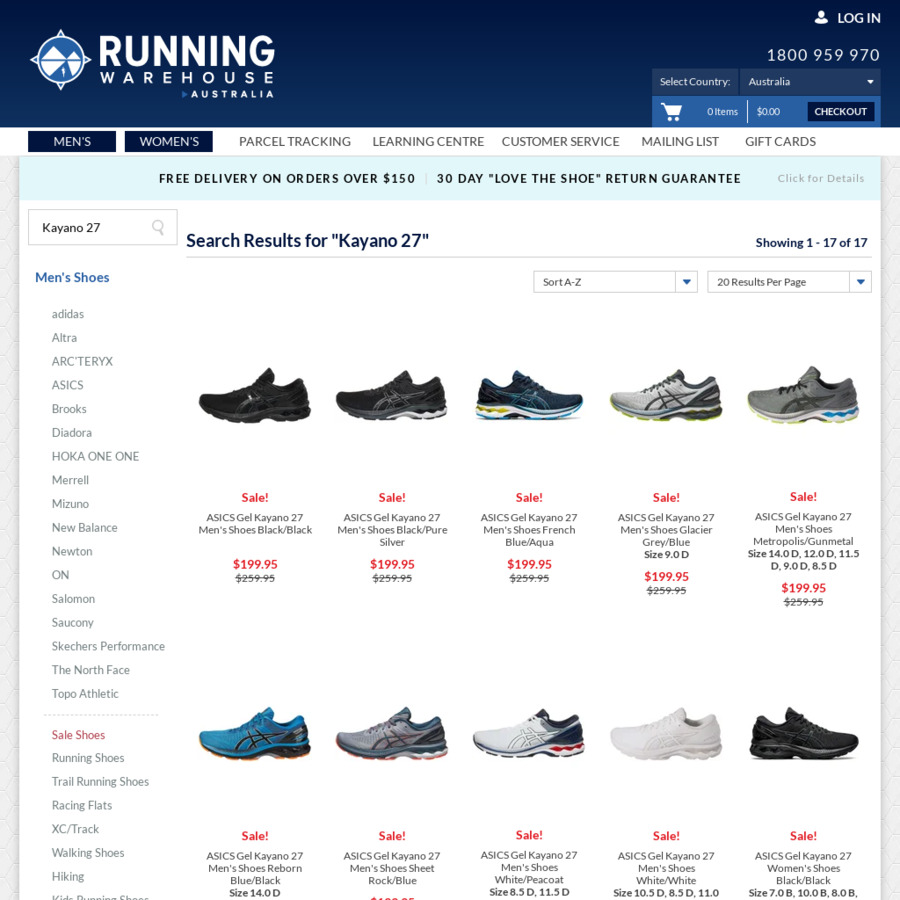
Task: Open the Reborn Blue/Black shoe image
Action: click(255, 735)
